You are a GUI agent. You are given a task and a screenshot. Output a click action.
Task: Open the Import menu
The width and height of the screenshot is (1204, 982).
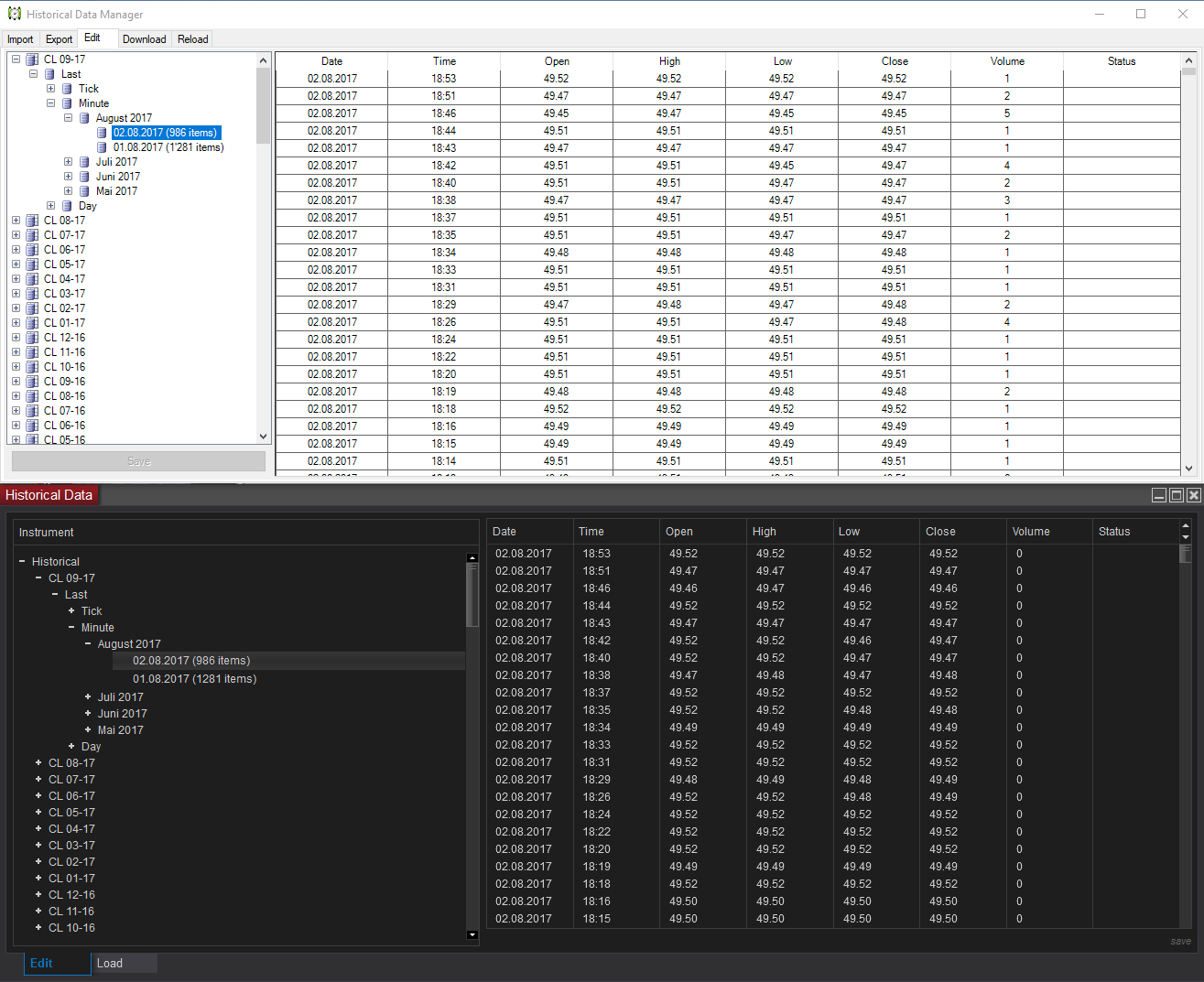(x=20, y=39)
